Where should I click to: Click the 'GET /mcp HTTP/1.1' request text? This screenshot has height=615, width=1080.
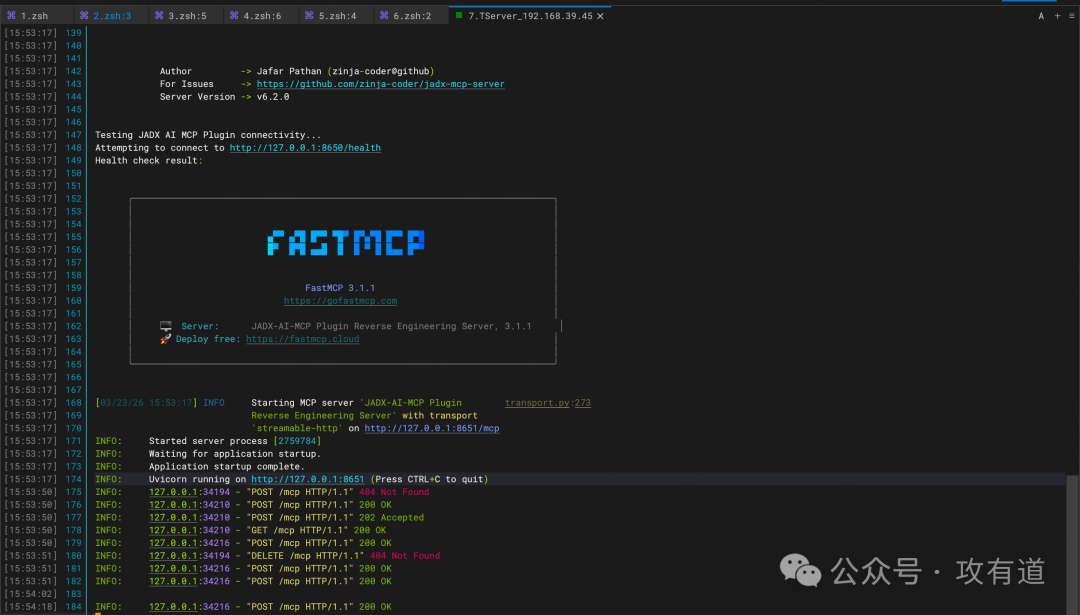click(x=297, y=530)
